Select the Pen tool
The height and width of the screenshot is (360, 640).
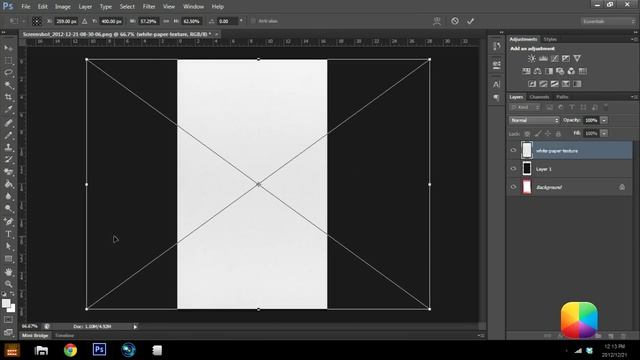tap(8, 222)
